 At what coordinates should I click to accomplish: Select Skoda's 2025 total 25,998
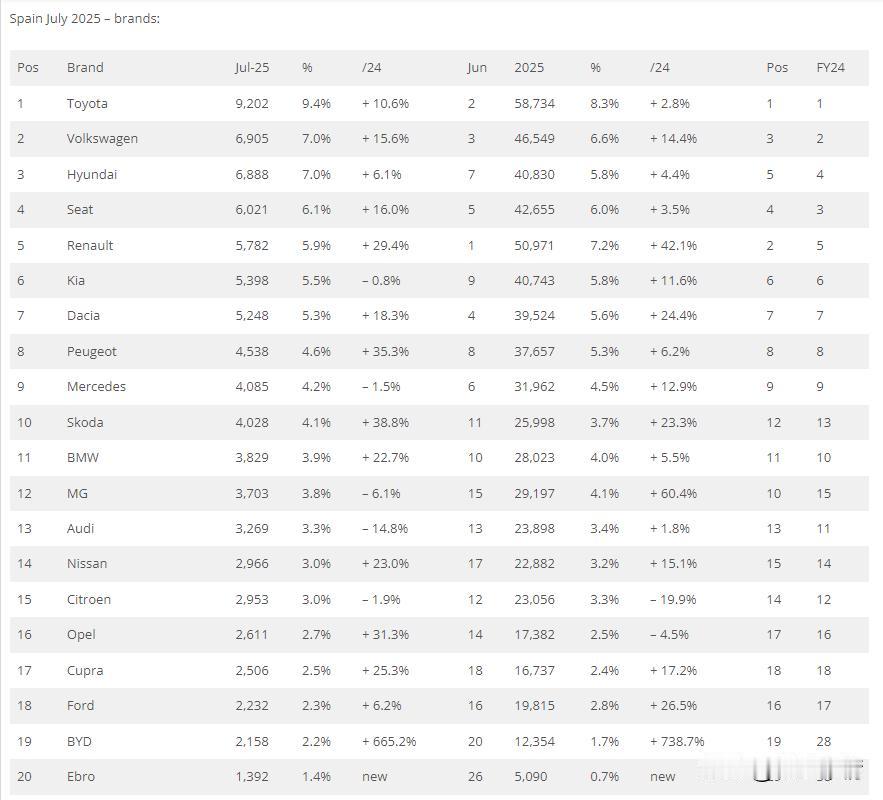click(534, 422)
